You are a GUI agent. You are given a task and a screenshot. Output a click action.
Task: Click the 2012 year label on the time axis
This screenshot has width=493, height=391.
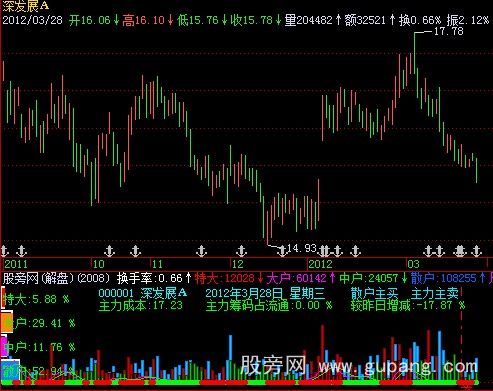[320, 264]
